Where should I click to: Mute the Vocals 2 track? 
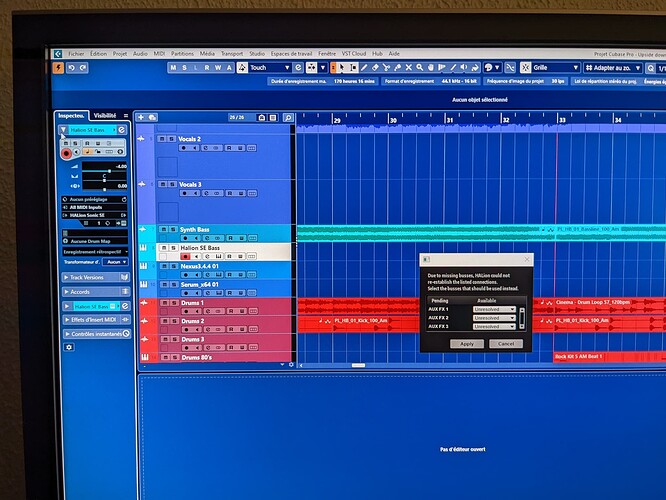(162, 139)
